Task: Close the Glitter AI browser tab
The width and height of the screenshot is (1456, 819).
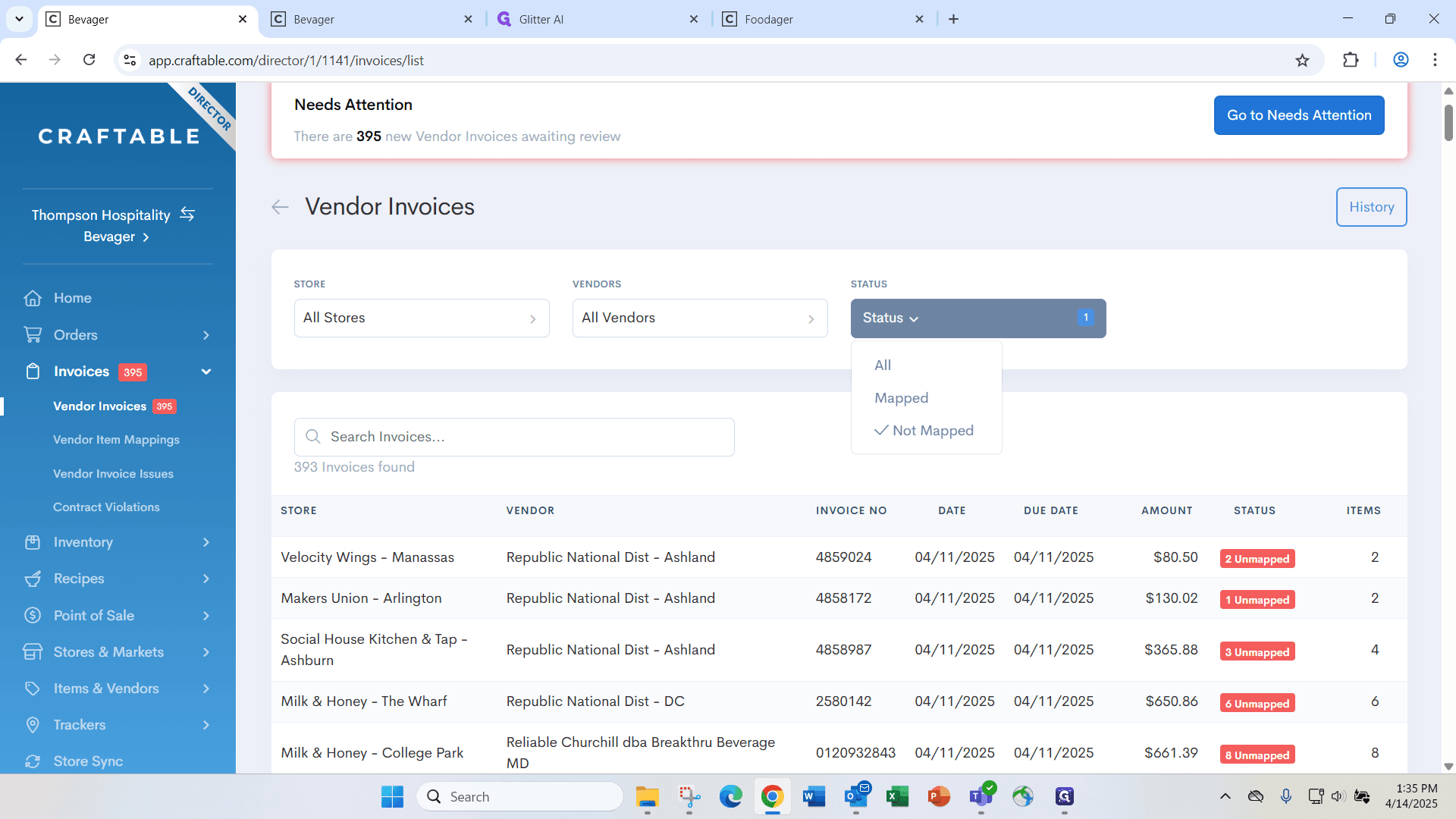Action: [693, 19]
